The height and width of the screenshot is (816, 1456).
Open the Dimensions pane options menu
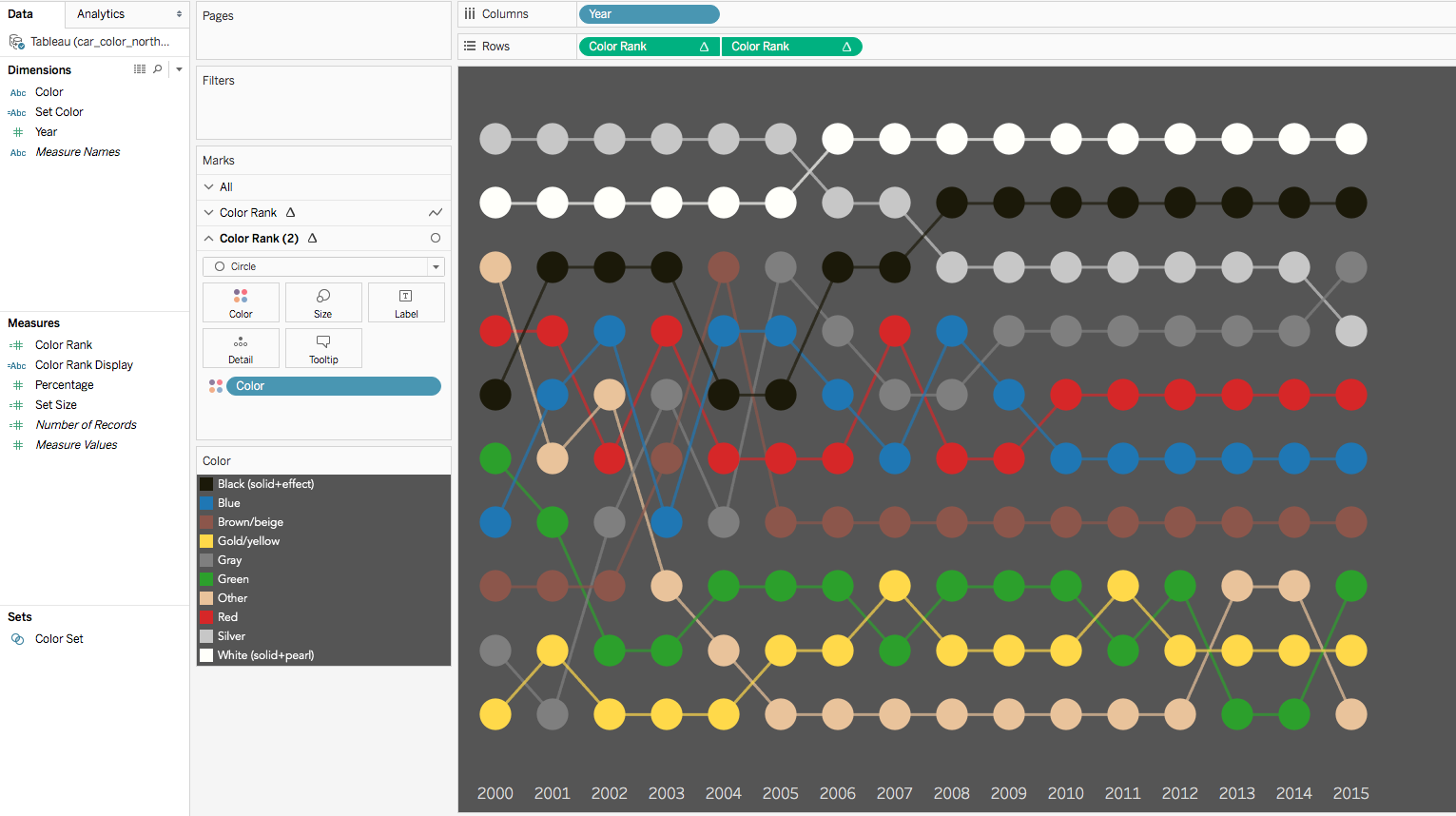178,68
